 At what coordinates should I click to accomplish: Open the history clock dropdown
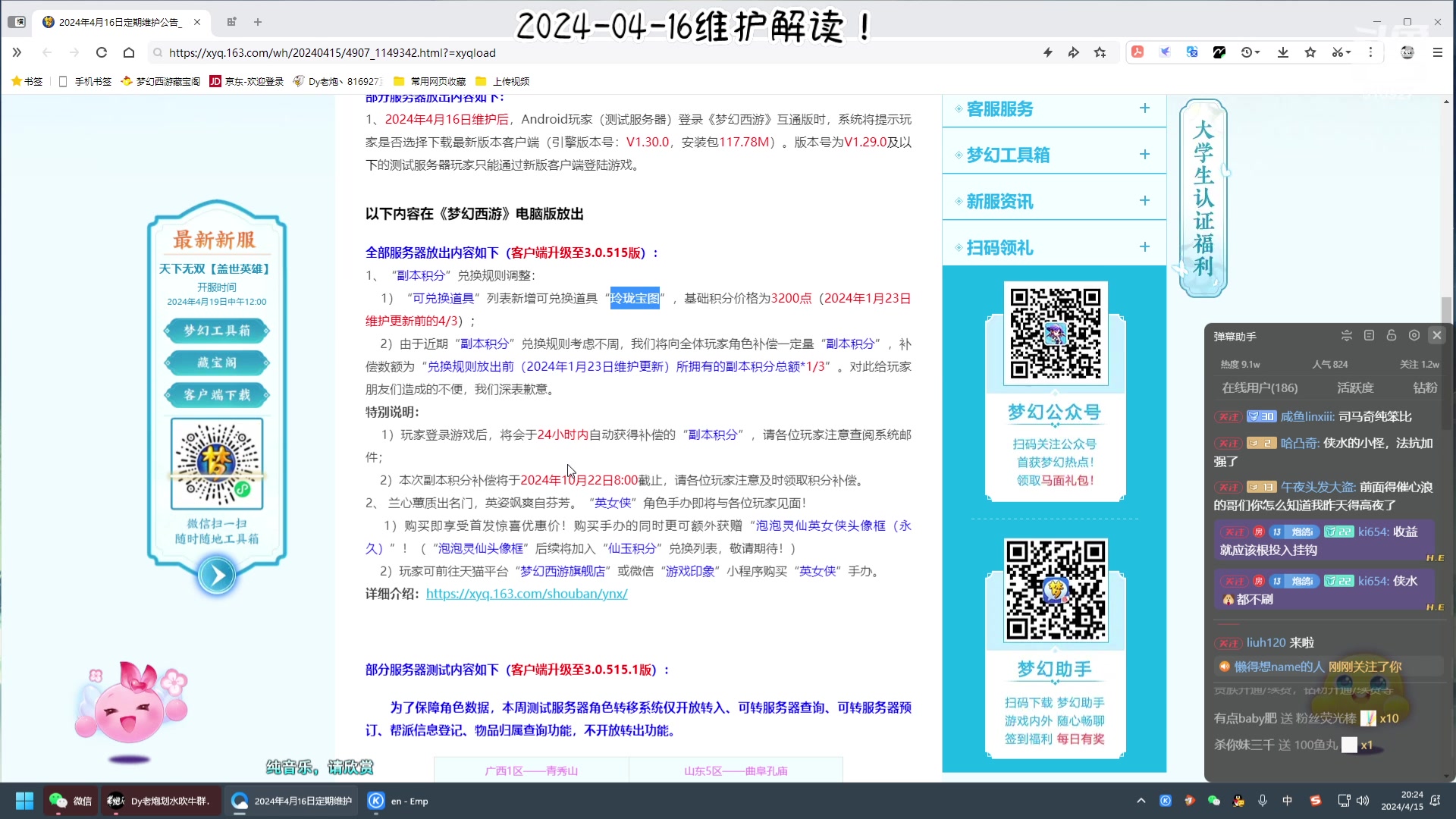click(x=1250, y=52)
